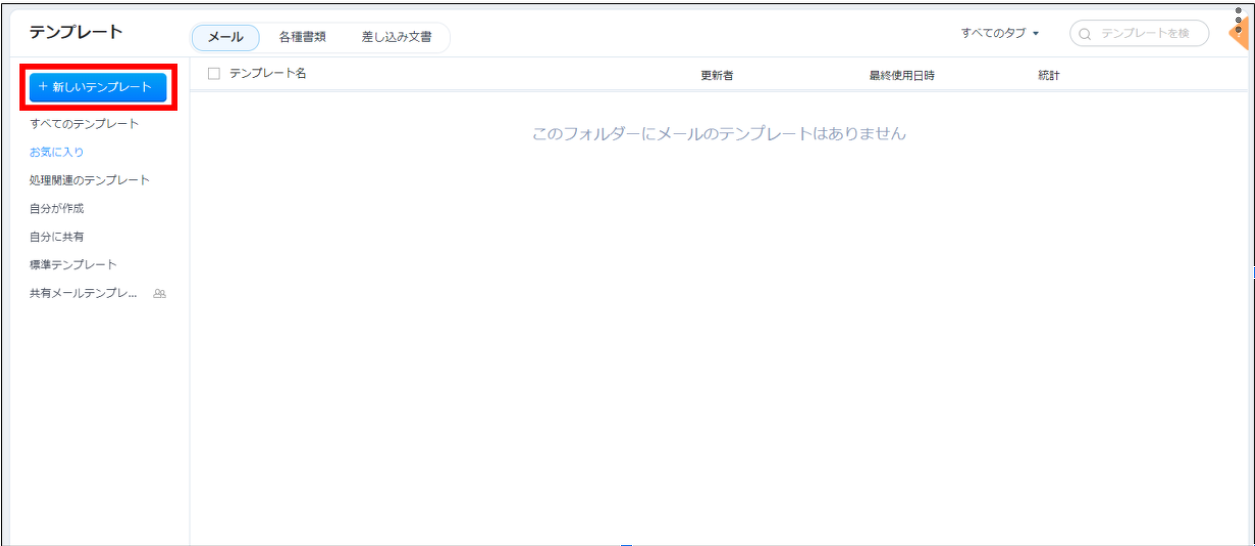
Task: Click the 統計 column header
Action: [1049, 76]
